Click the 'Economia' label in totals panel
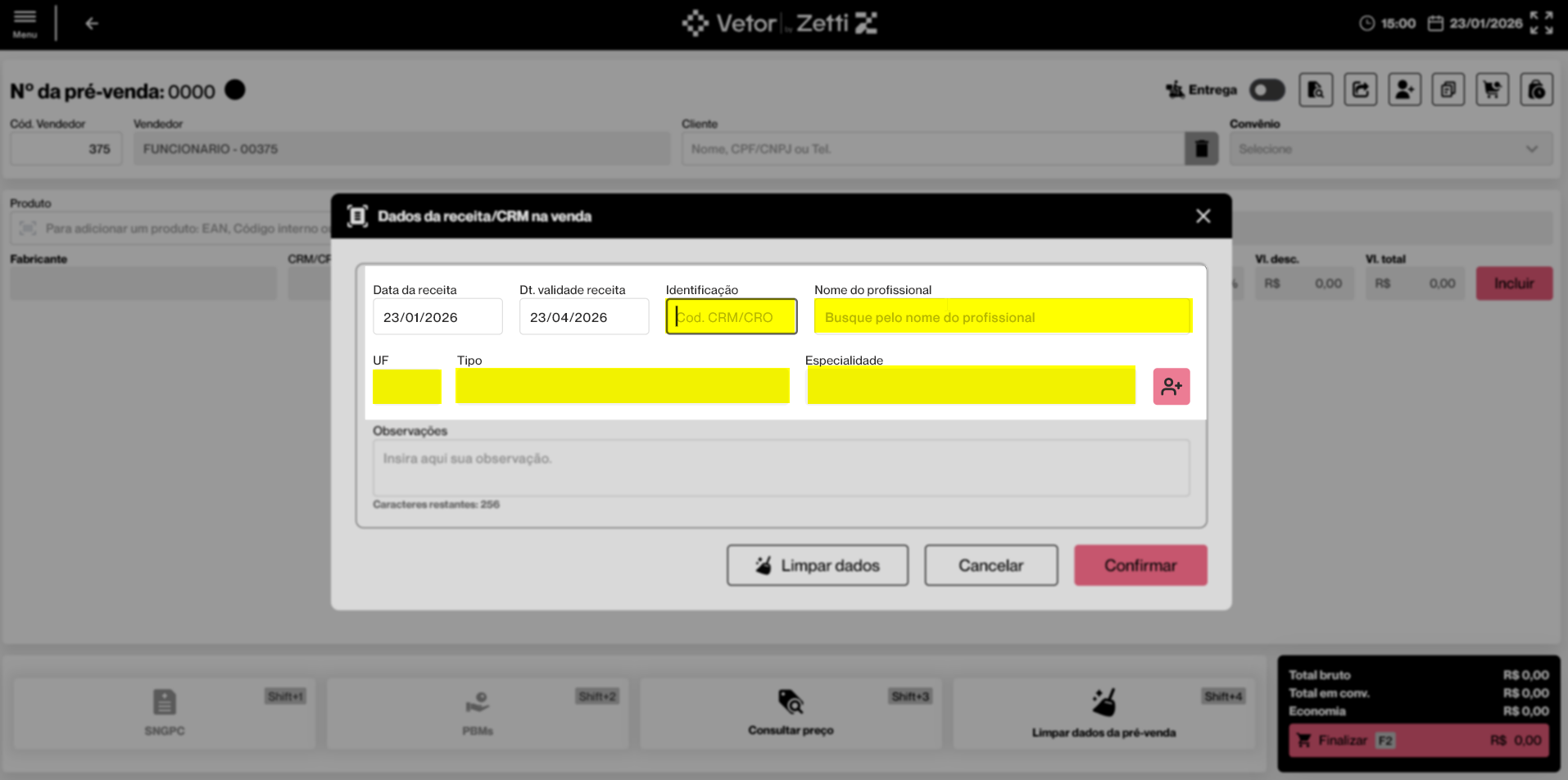This screenshot has height=780, width=1568. click(x=1317, y=711)
